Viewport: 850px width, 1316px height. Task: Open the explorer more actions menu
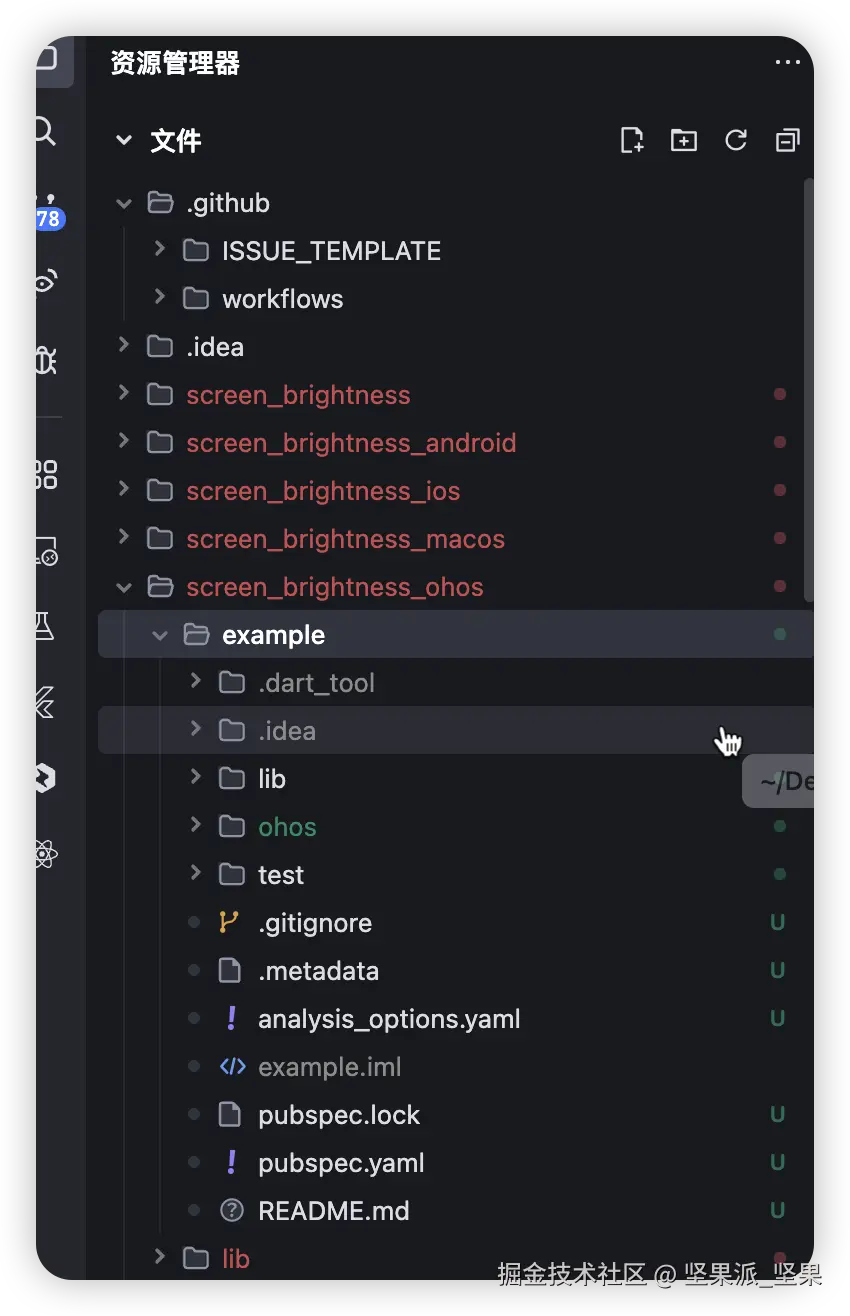point(787,63)
